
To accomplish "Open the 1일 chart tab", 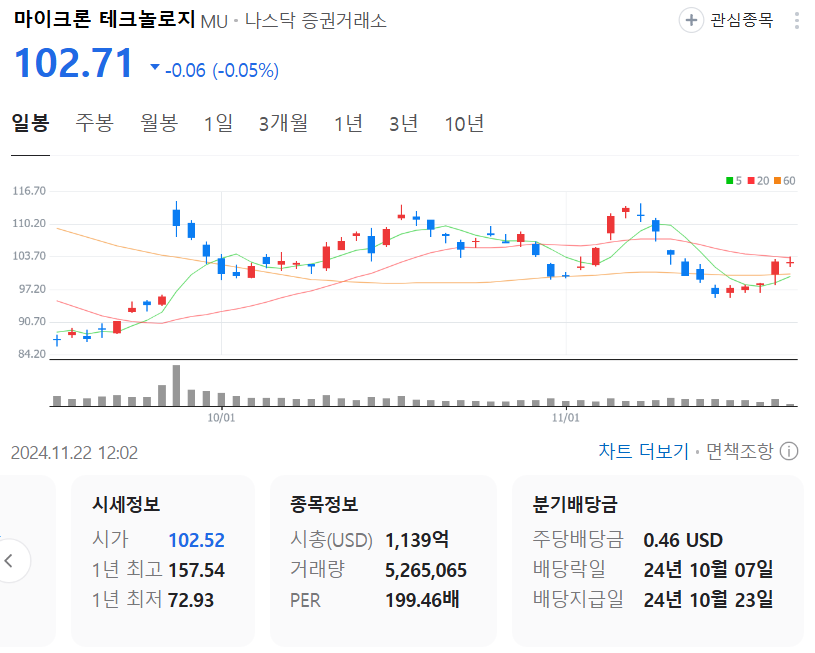I will [x=218, y=124].
